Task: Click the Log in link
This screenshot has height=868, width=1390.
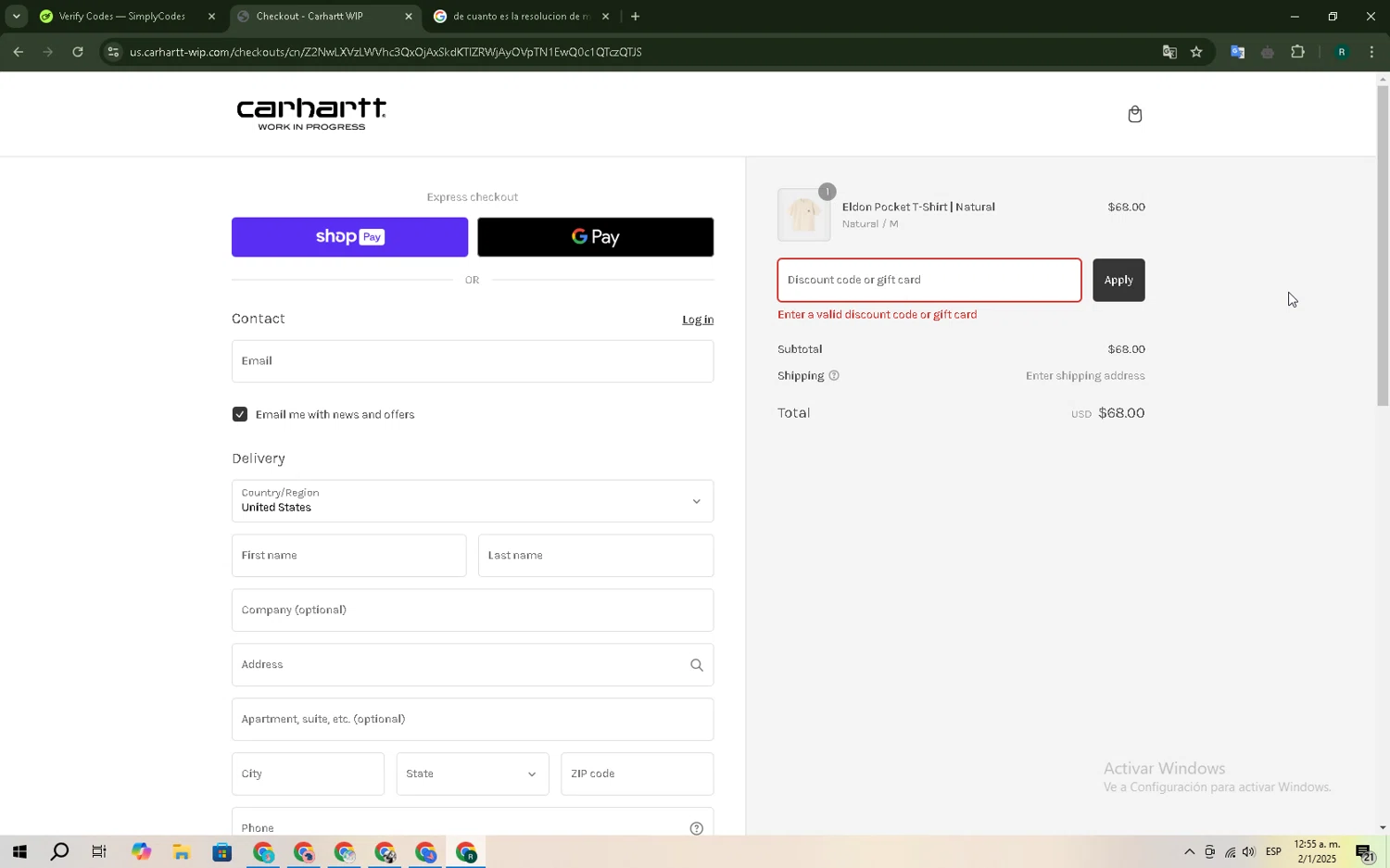Action: 698,320
